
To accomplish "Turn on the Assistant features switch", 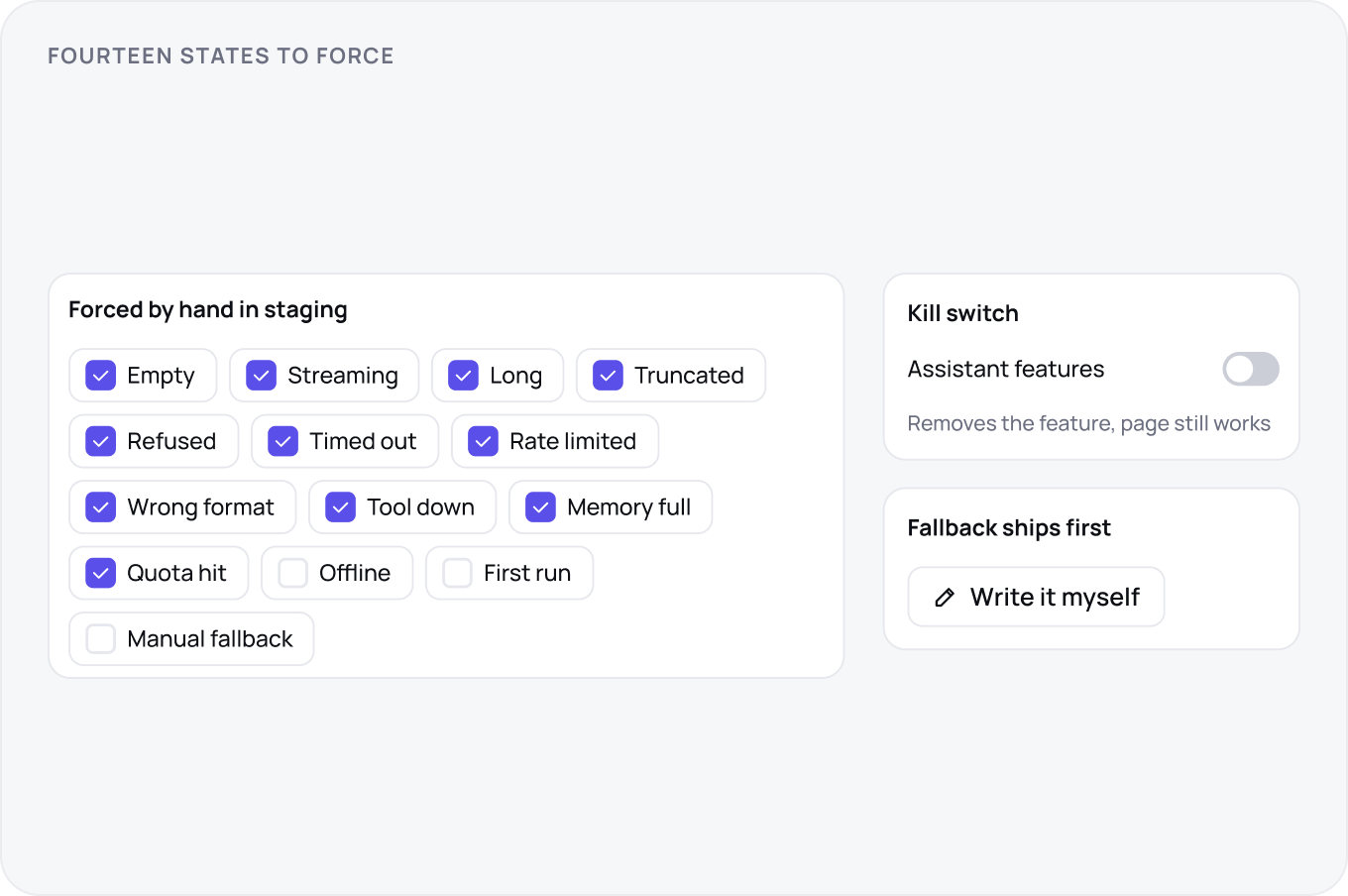I will (x=1251, y=369).
